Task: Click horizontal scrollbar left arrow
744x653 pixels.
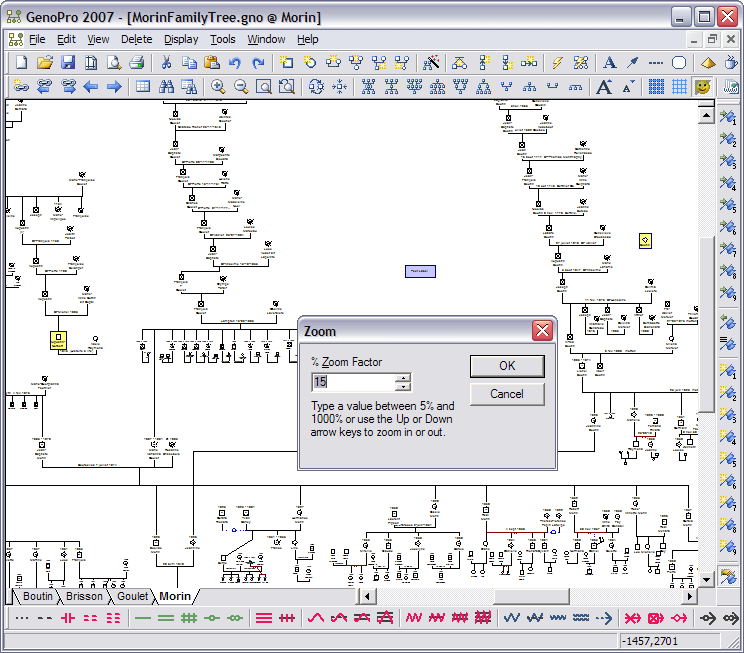Action: (367, 596)
